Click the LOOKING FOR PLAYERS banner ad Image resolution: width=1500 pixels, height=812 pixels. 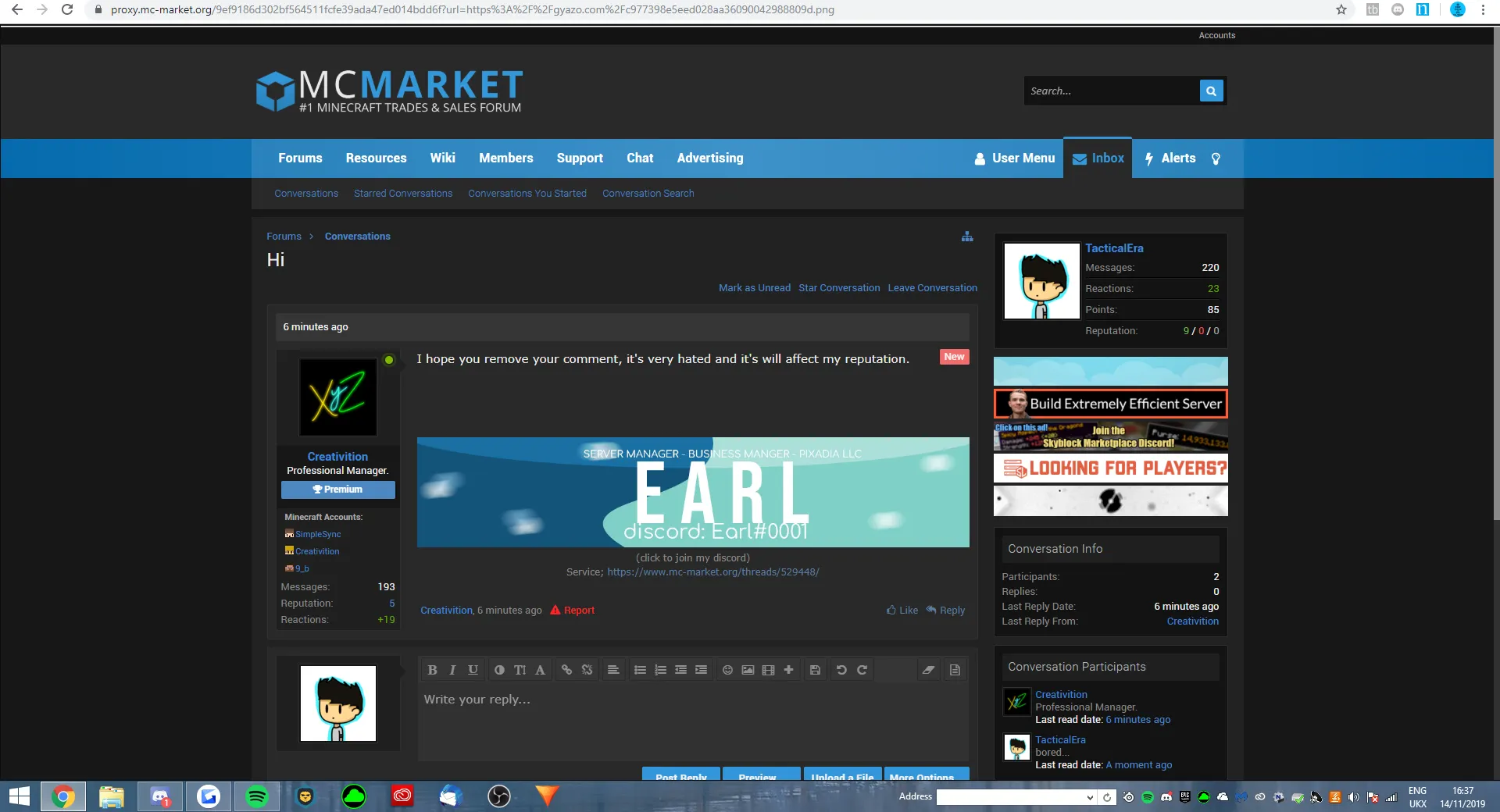point(1111,468)
